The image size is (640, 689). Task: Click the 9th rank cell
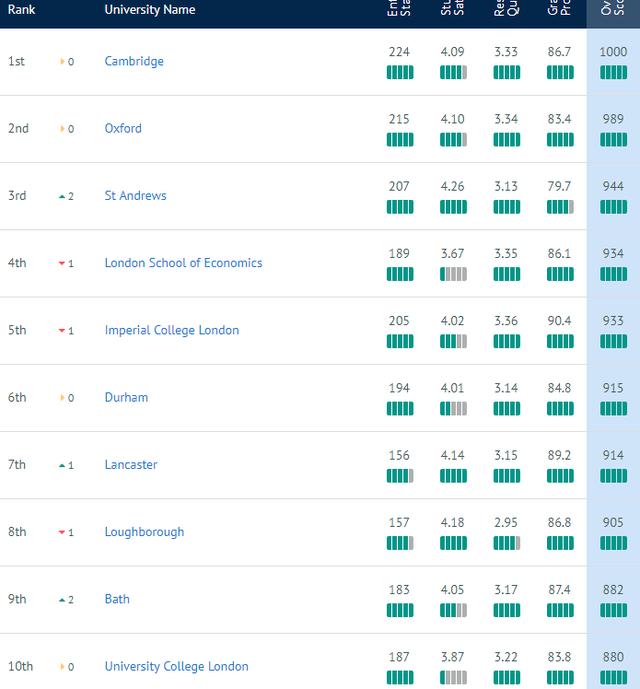coord(17,599)
